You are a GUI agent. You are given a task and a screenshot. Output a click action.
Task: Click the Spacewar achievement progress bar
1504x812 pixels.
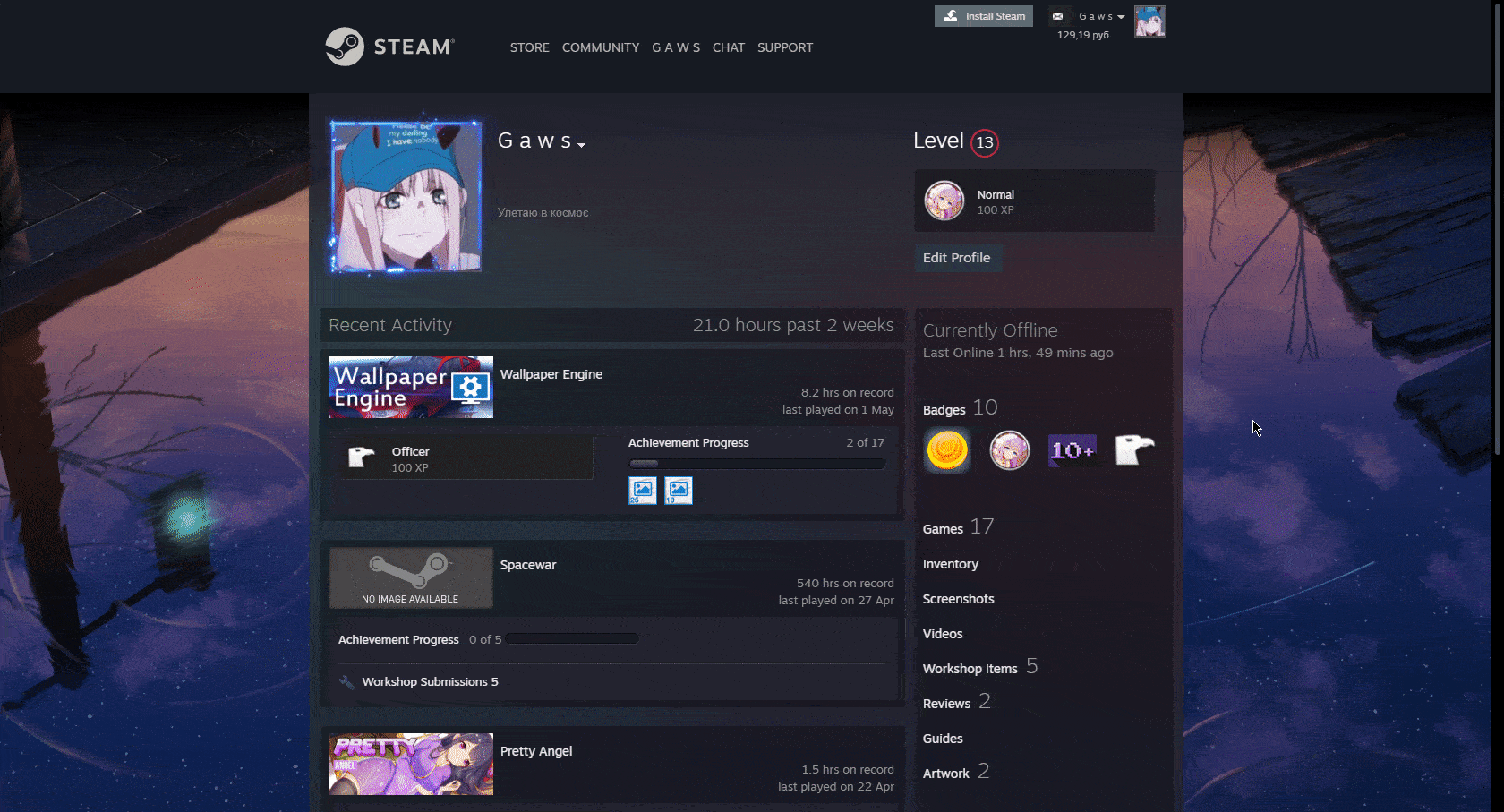pyautogui.click(x=571, y=638)
